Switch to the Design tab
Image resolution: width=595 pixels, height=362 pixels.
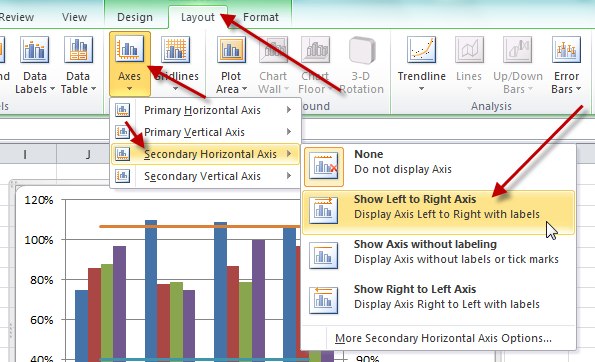coord(135,17)
